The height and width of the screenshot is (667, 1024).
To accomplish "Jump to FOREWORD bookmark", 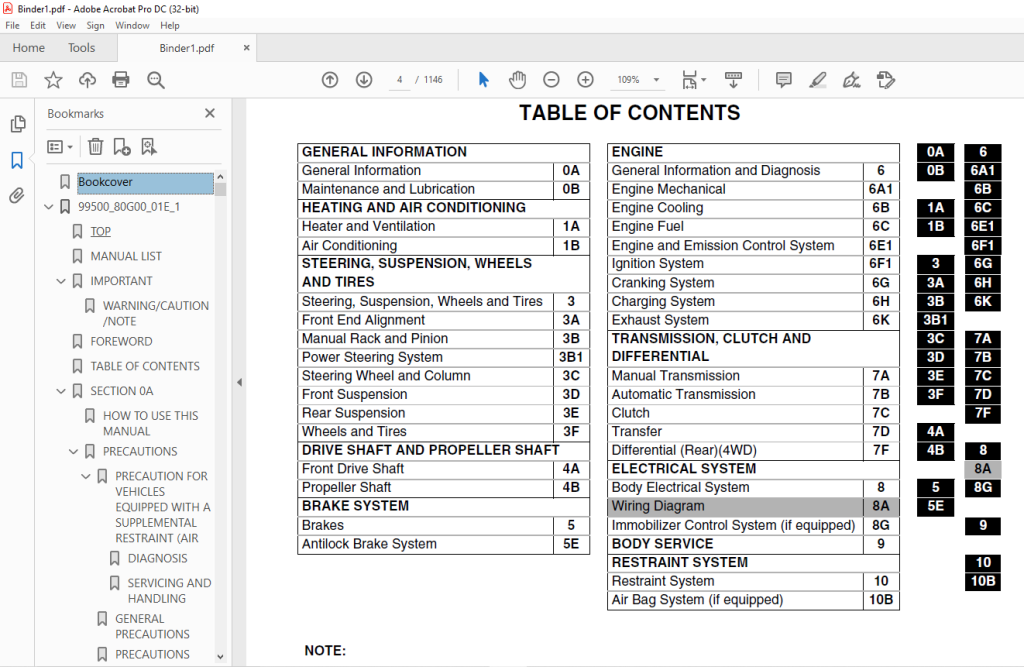I will point(121,341).
